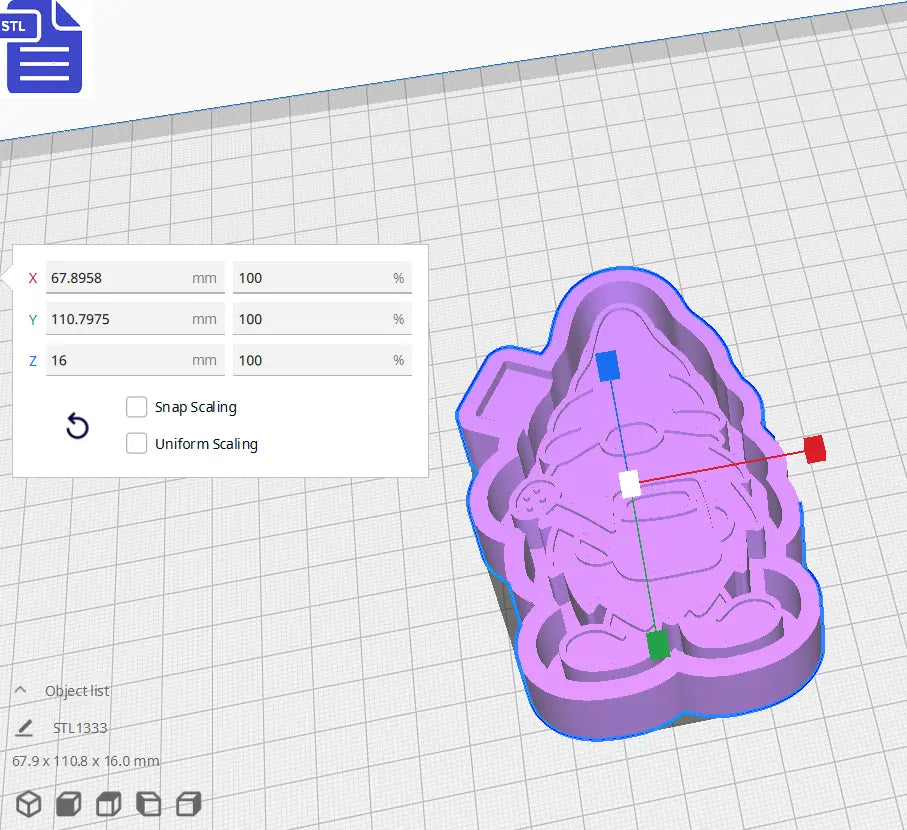Click the pencil icon beside STL1333
Image resolution: width=907 pixels, height=830 pixels.
pyautogui.click(x=23, y=725)
